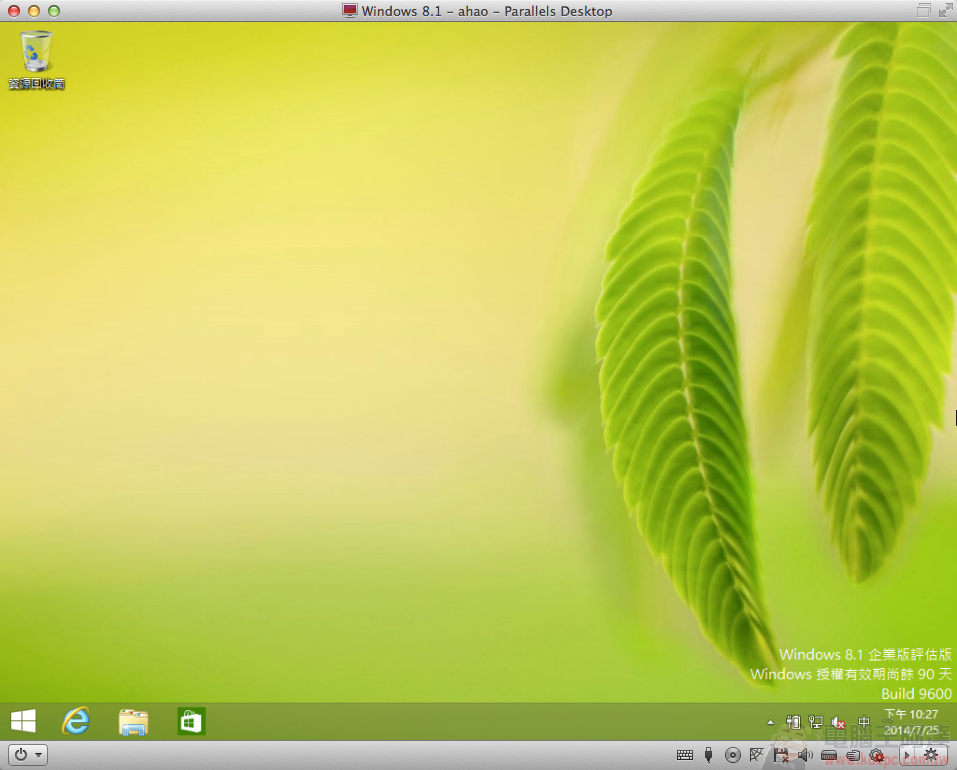Toggle Parallels sound speaker icon
Screen dimensions: 957x770
(x=804, y=755)
